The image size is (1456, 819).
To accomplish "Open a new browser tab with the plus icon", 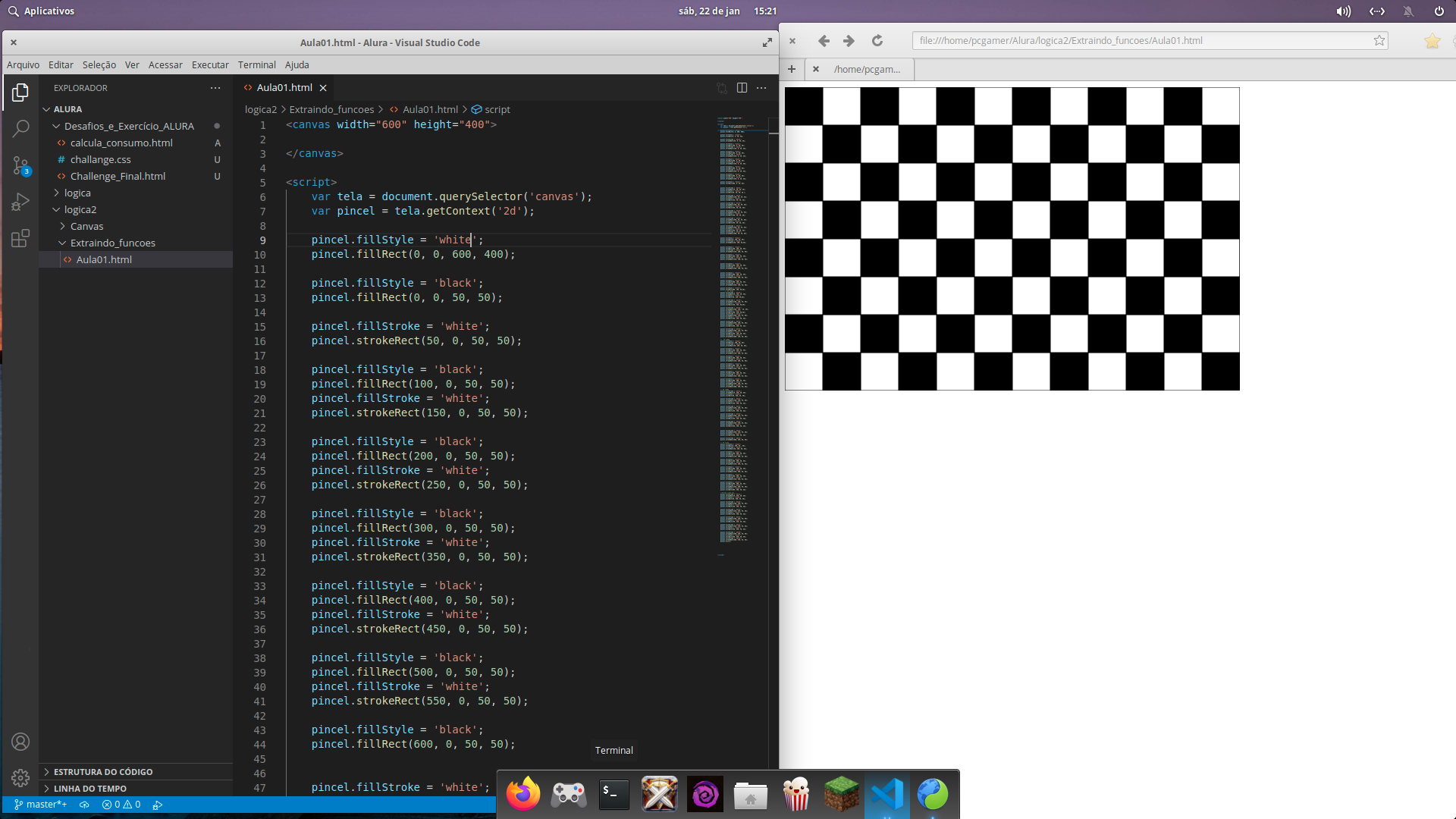I will click(x=792, y=69).
